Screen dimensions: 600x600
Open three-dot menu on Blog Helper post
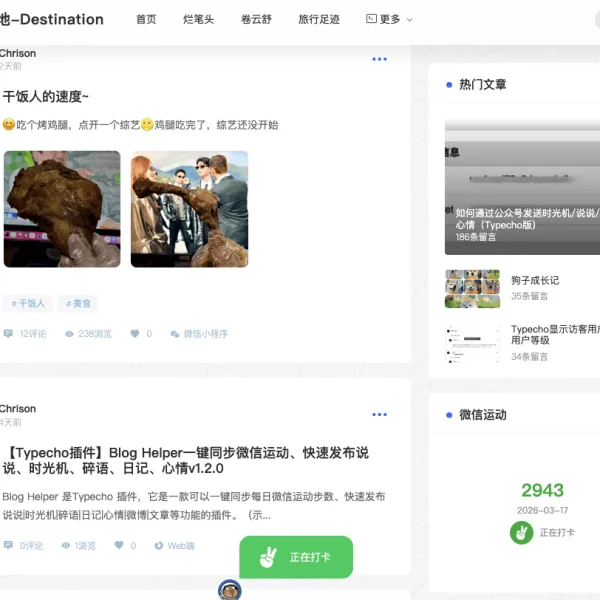tap(379, 414)
